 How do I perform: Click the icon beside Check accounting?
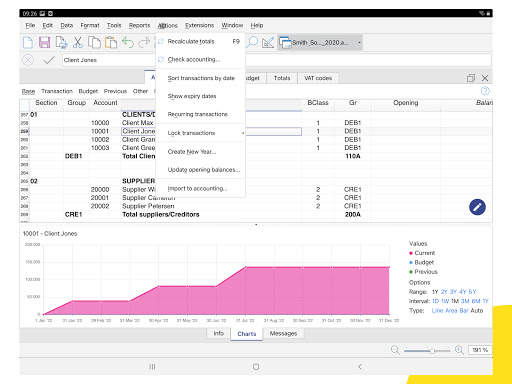tap(161, 59)
